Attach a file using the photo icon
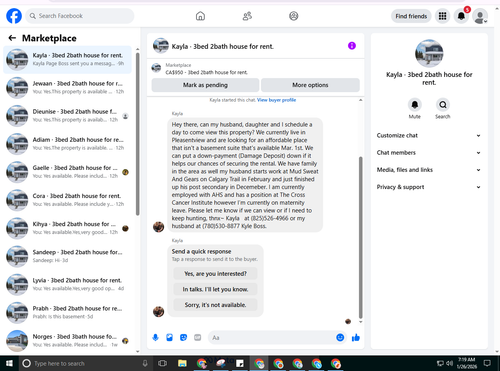 [170, 338]
